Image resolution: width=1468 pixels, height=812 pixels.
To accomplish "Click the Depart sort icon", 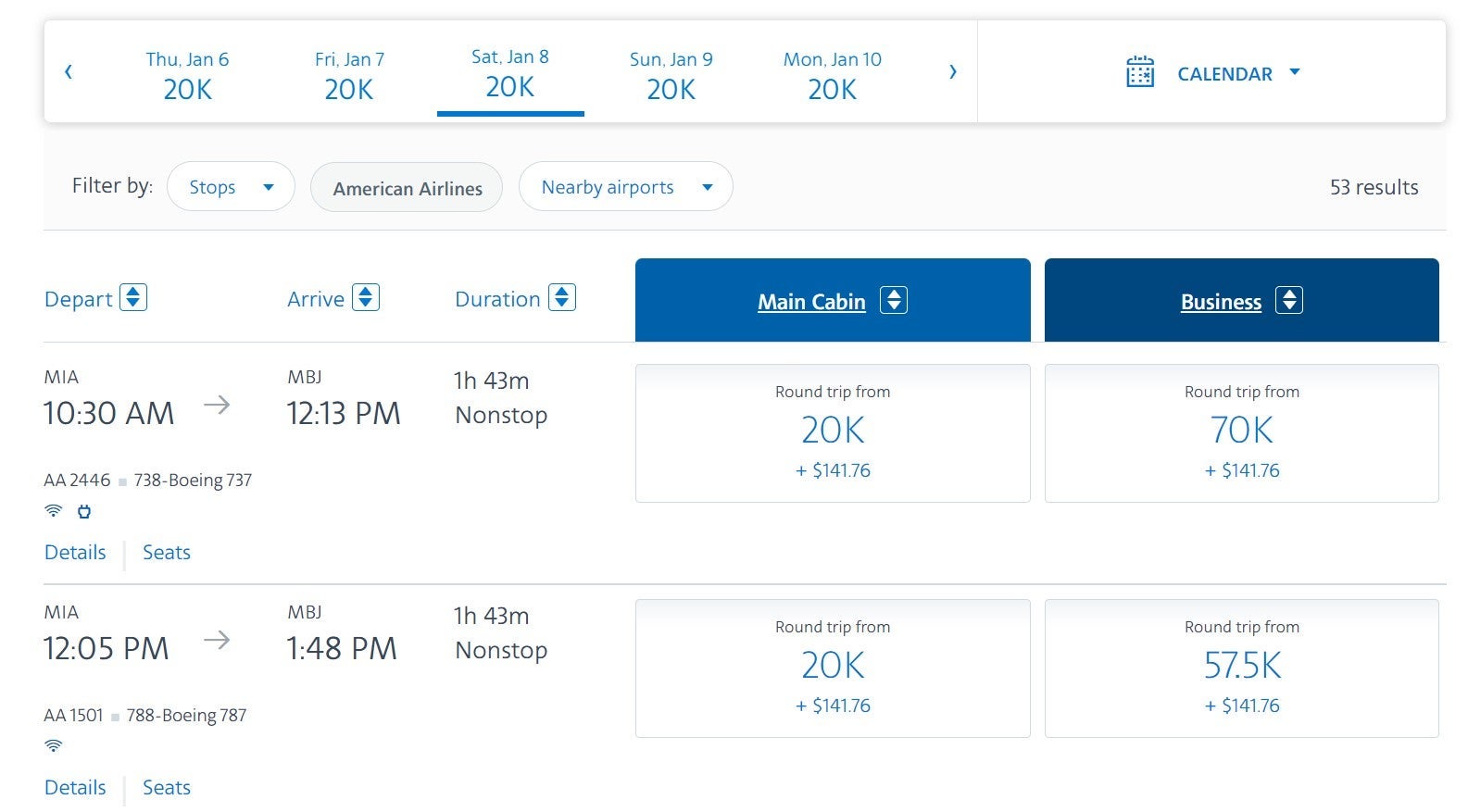I will [x=133, y=298].
